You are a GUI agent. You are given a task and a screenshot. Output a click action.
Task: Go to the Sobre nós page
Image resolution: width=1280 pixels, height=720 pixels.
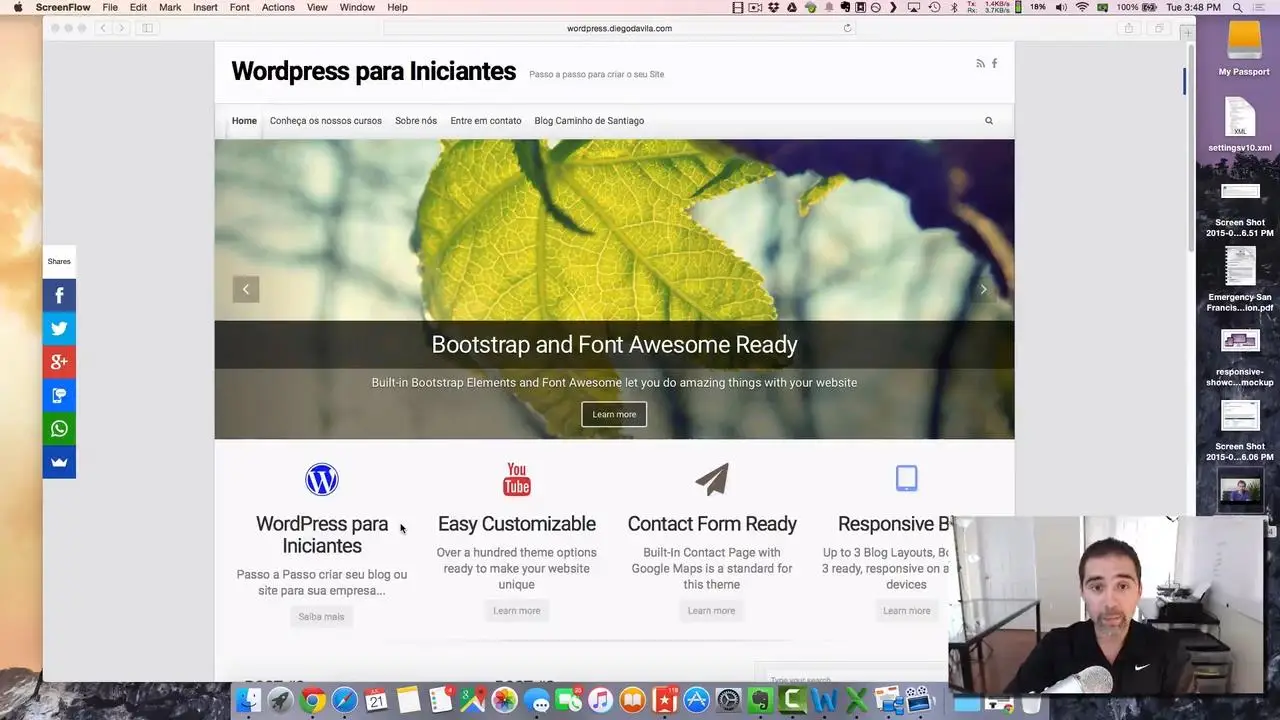pos(416,121)
